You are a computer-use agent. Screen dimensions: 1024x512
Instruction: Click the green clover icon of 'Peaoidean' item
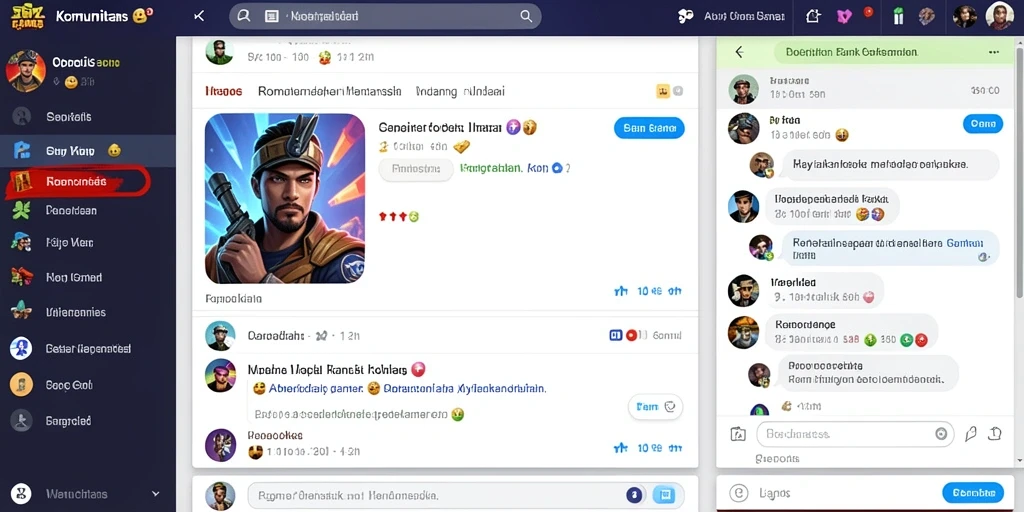(x=22, y=210)
